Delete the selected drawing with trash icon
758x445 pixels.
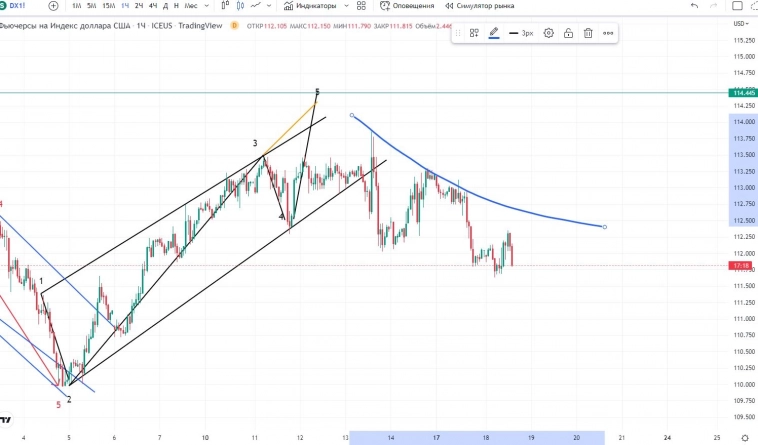(x=588, y=33)
